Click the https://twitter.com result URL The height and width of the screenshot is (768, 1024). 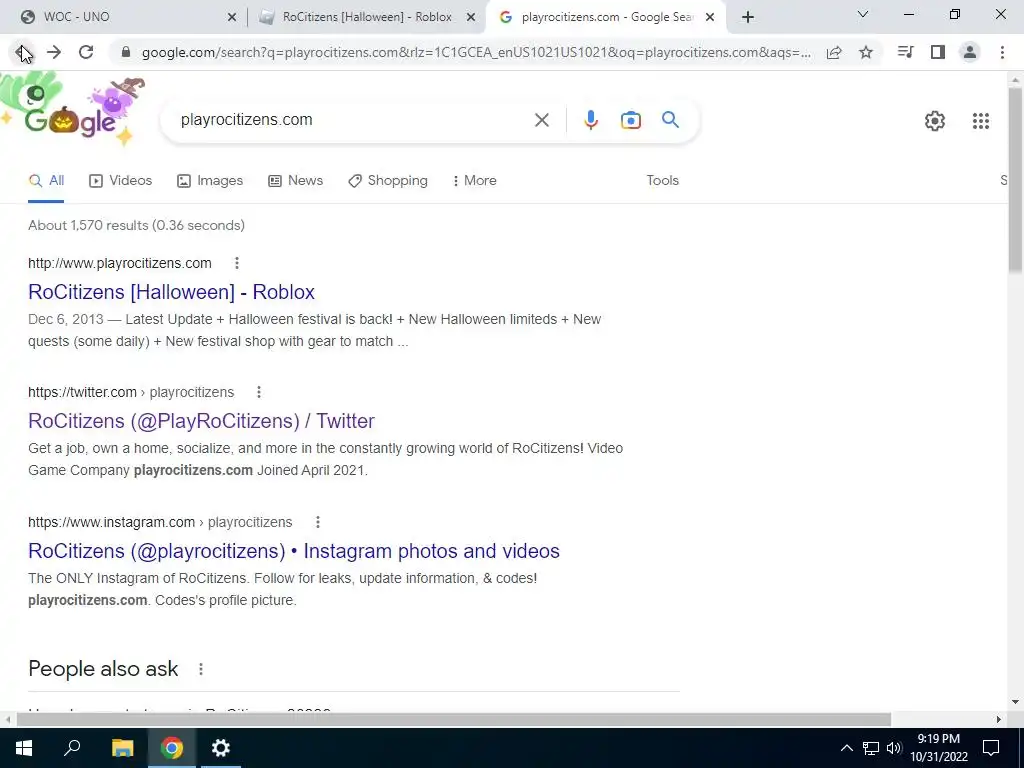[131, 392]
